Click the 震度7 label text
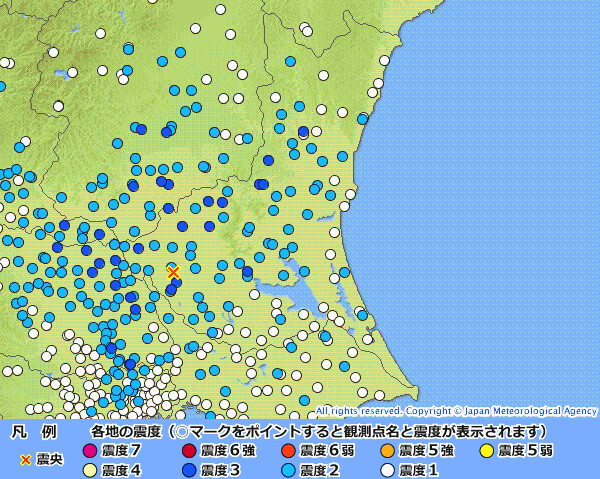Image resolution: width=600 pixels, height=479 pixels. click(x=121, y=450)
